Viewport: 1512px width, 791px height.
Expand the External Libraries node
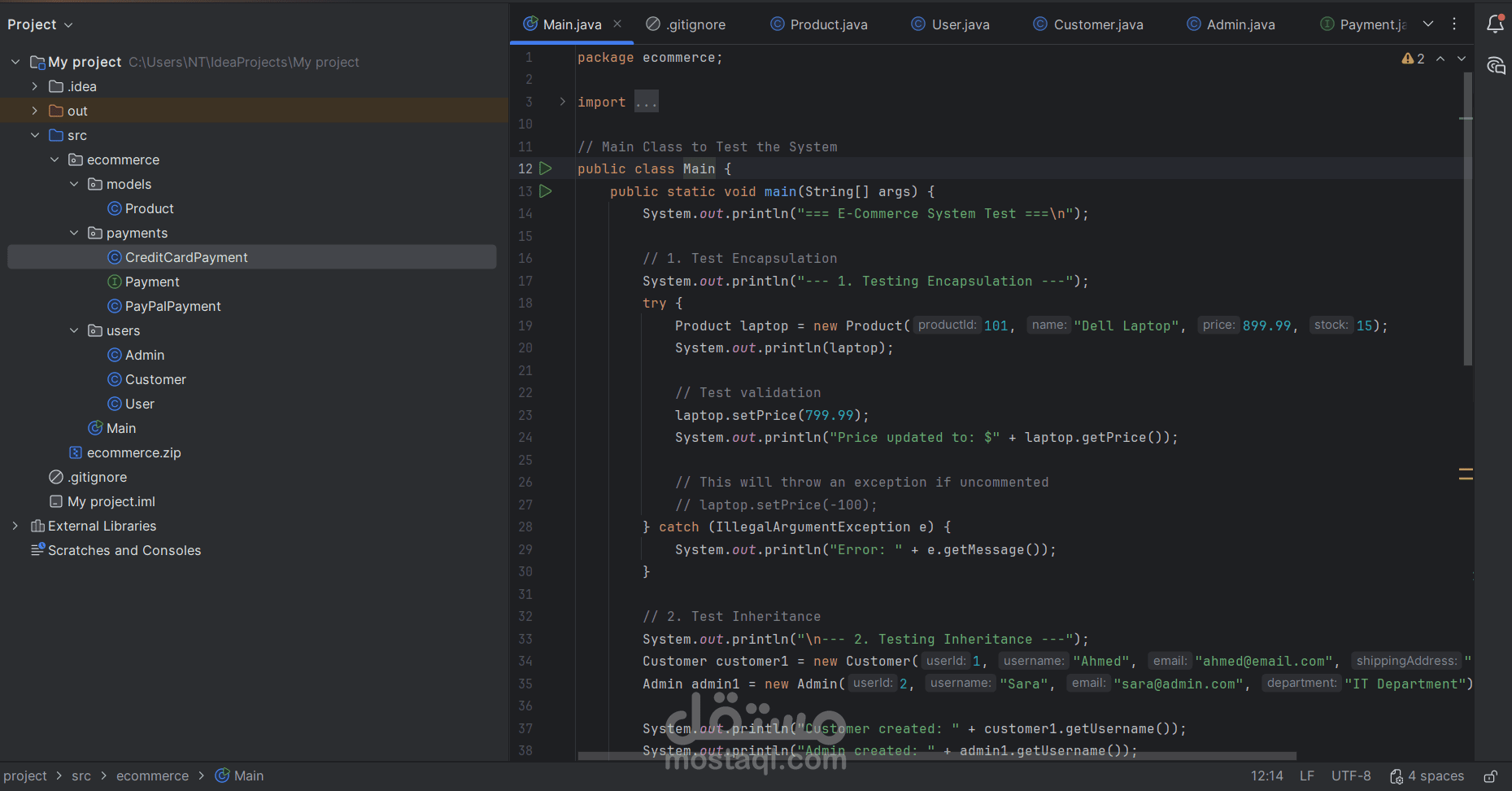[x=15, y=526]
